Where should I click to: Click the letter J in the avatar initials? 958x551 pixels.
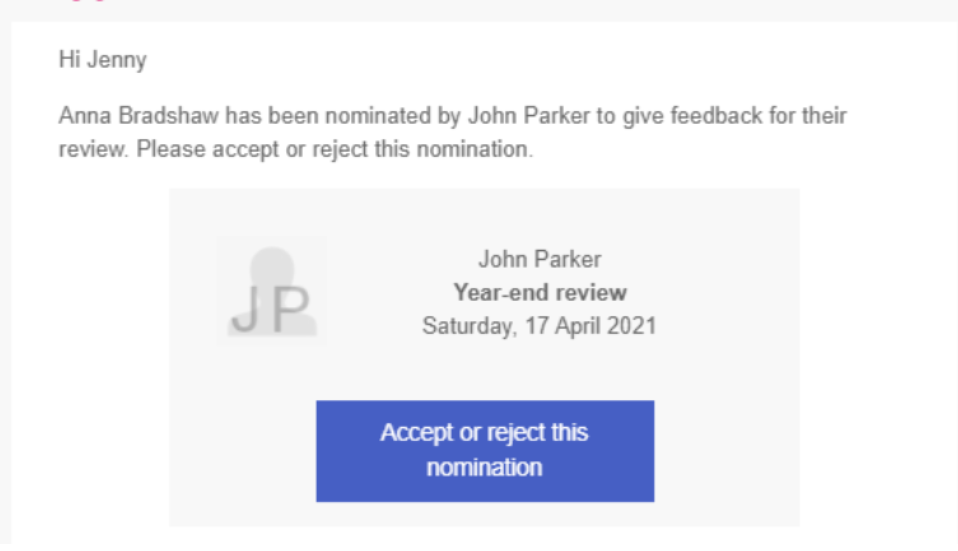point(246,310)
